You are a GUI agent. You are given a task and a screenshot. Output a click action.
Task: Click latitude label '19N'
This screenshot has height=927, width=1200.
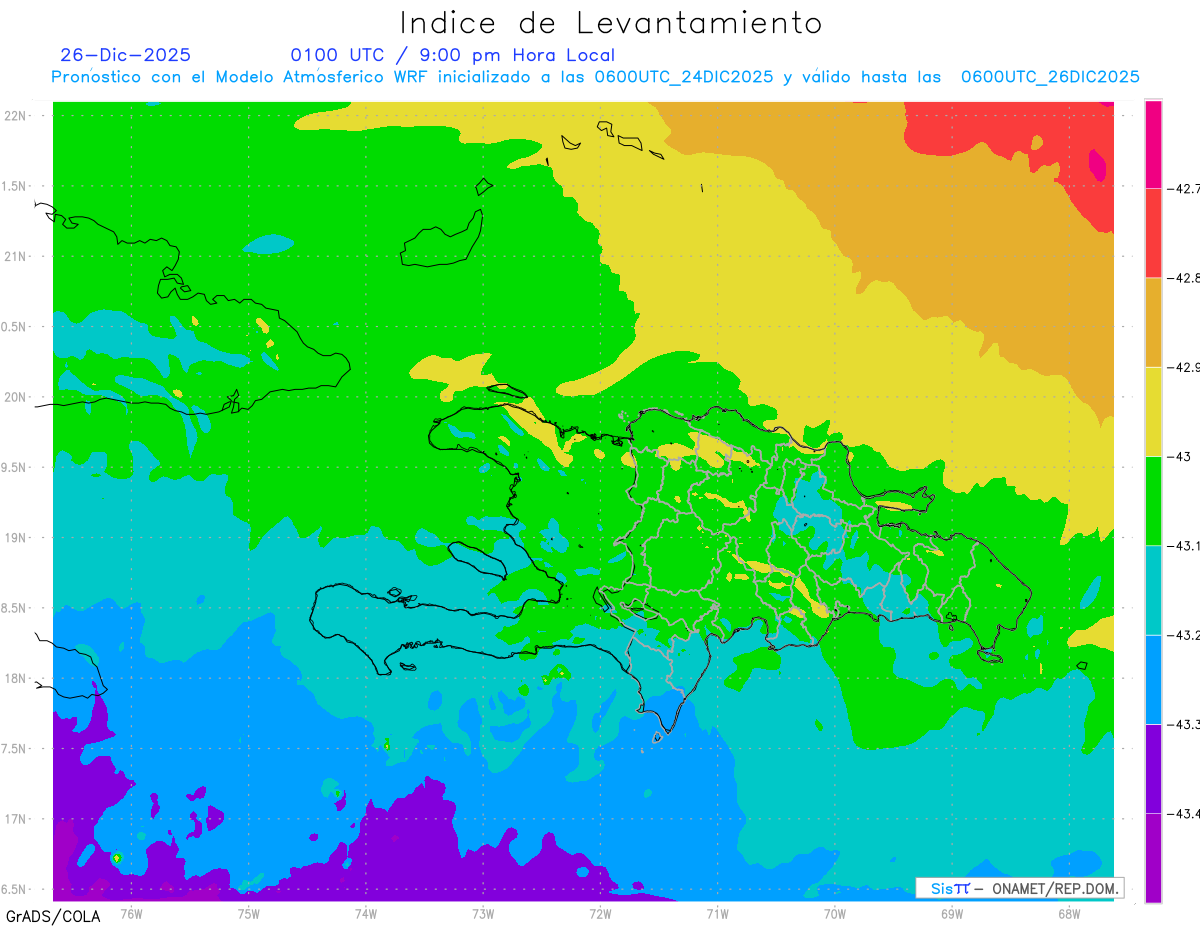[x=14, y=537]
